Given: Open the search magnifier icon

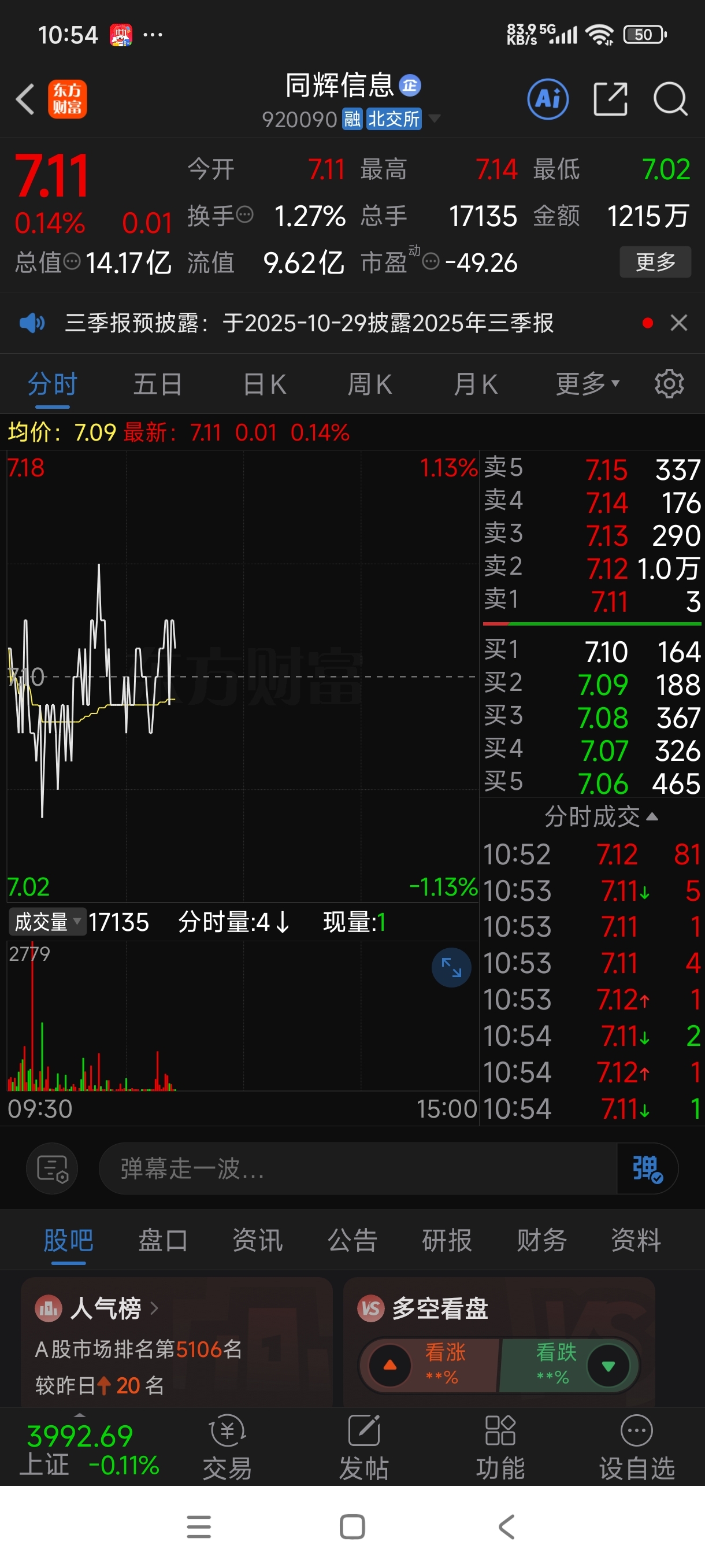Looking at the screenshot, I should 670,99.
